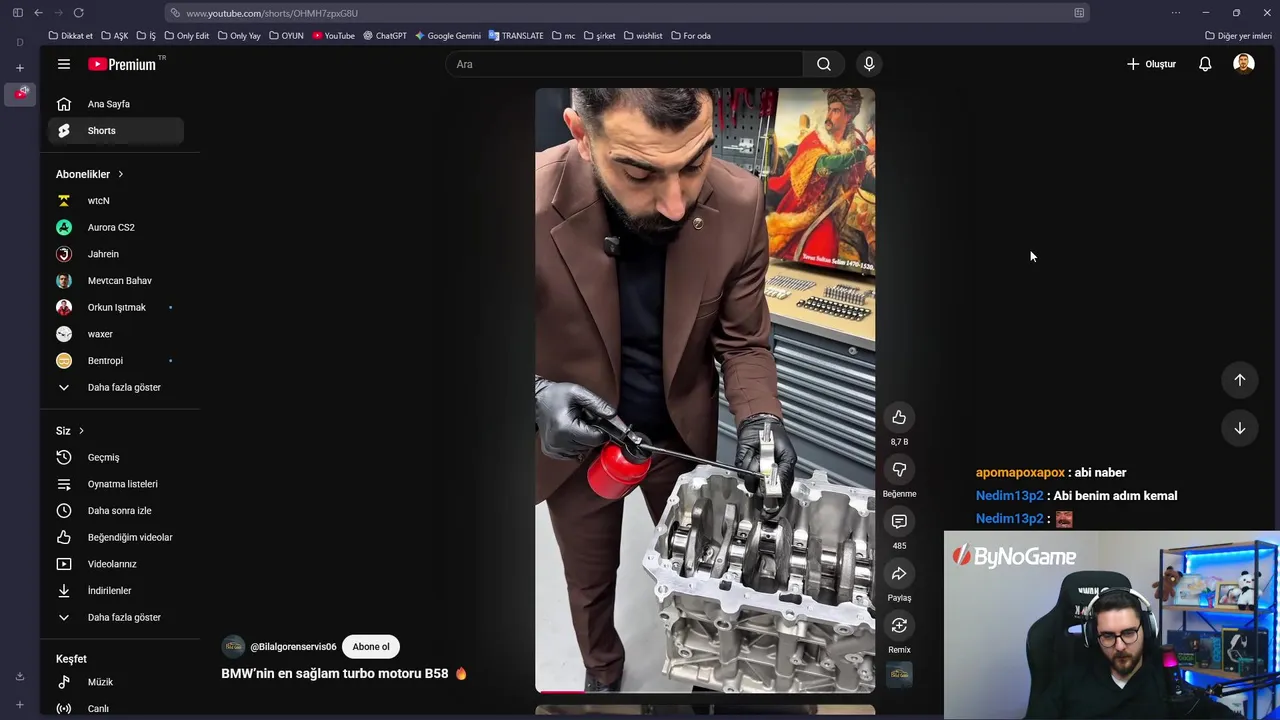Open the YouTube bookmark

pyautogui.click(x=333, y=36)
